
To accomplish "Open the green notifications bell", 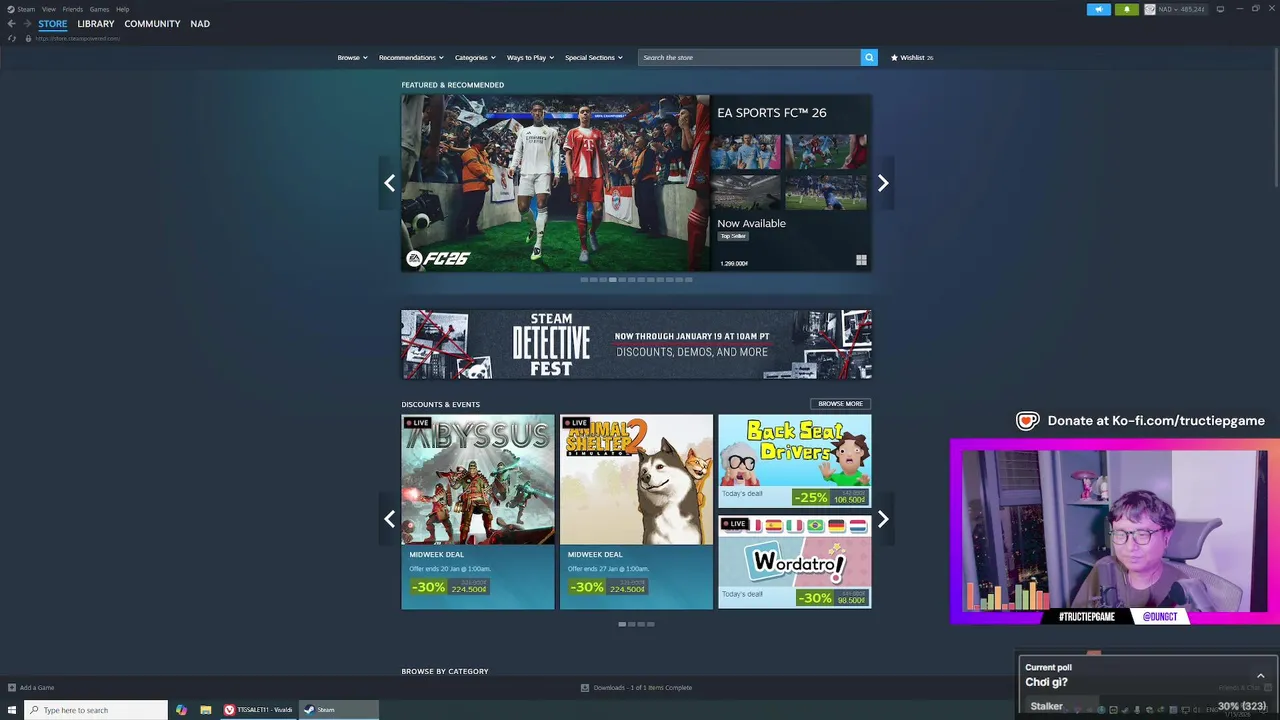I will click(1127, 9).
